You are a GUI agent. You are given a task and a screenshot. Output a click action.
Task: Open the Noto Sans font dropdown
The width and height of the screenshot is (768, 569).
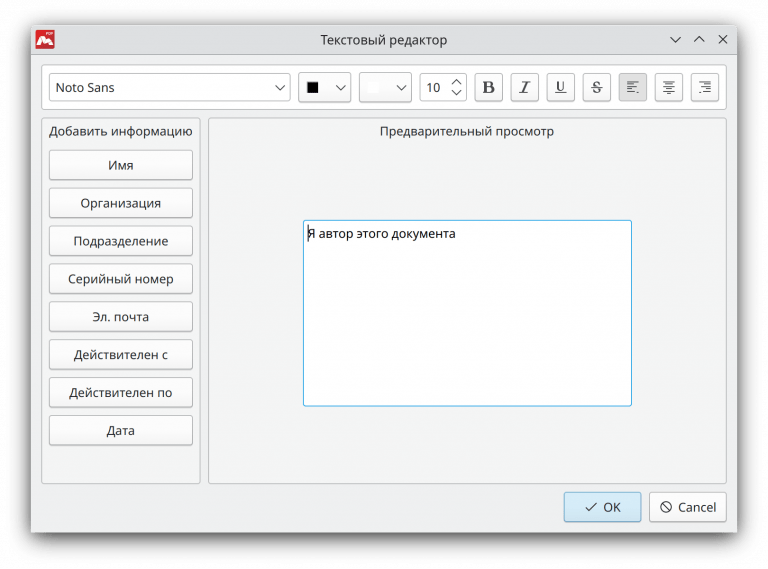click(169, 87)
